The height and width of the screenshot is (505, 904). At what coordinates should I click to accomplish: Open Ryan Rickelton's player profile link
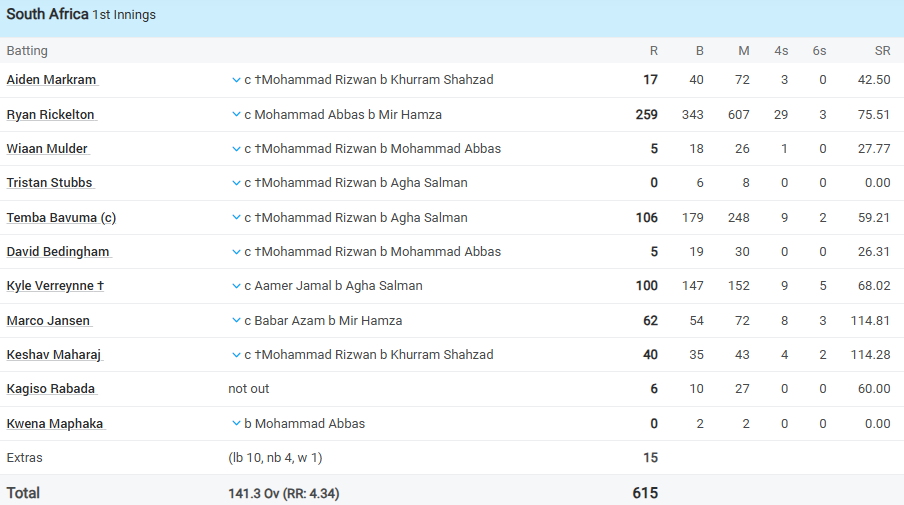click(50, 115)
